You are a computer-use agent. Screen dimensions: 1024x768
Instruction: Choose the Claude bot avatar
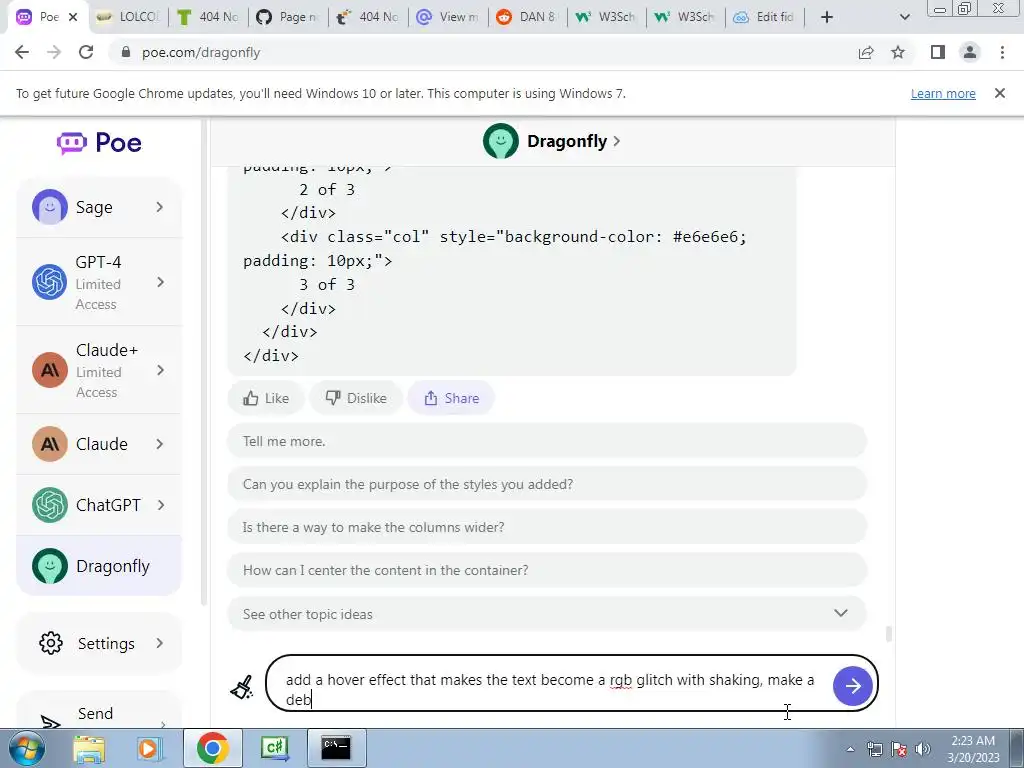[x=50, y=444]
